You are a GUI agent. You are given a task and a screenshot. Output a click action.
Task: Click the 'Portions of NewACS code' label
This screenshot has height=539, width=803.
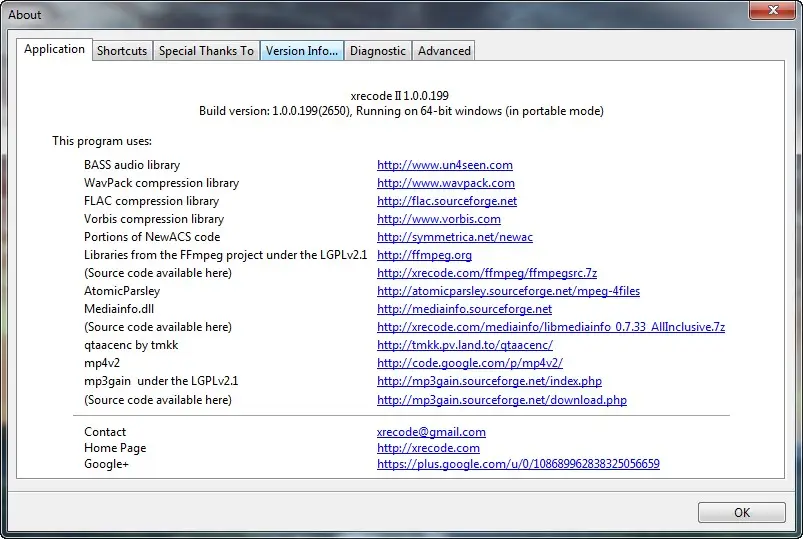(152, 237)
